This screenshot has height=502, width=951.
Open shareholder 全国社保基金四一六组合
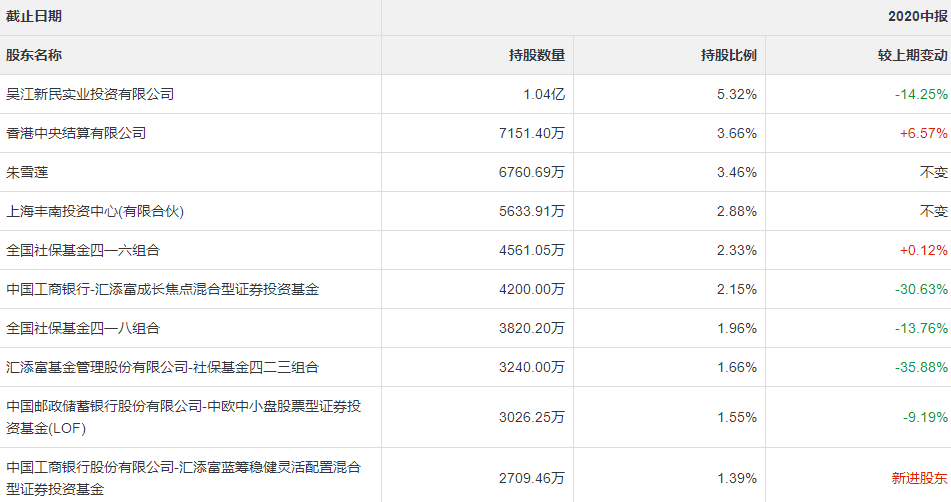coord(83,250)
